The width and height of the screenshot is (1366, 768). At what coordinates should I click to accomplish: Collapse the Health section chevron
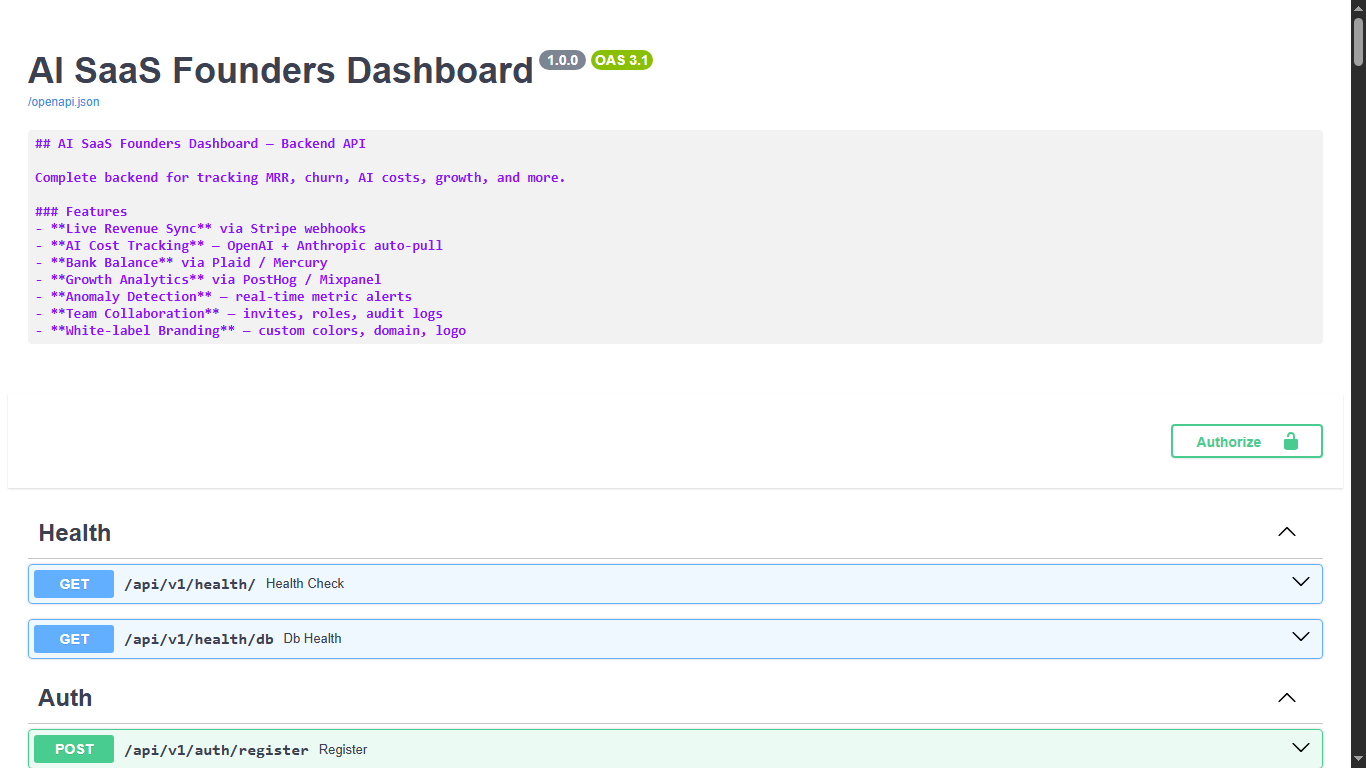(1287, 532)
